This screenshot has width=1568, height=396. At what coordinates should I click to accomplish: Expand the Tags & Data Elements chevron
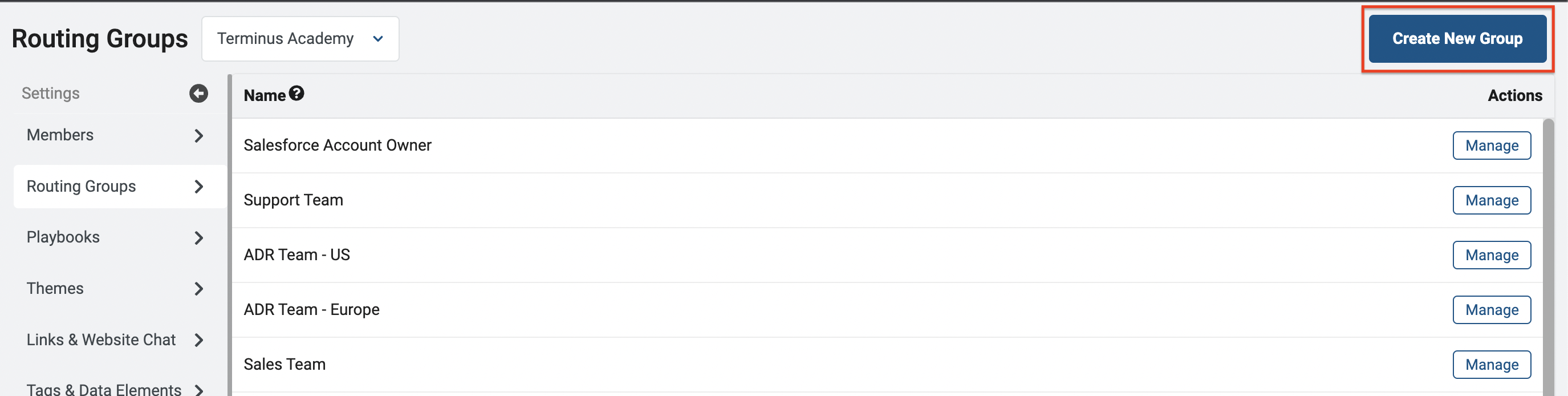click(199, 390)
